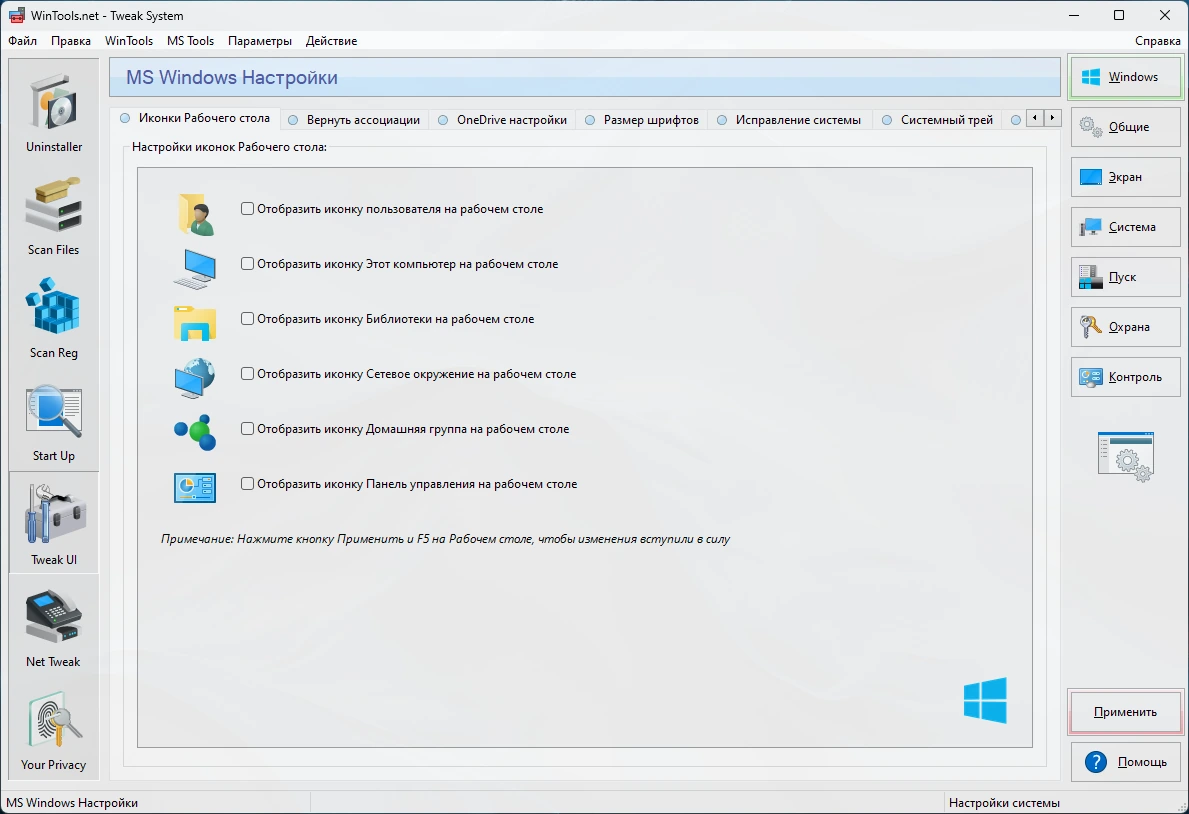Viewport: 1189px width, 814px height.
Task: Open the 'Вернуть ассоциации' tab
Action: [354, 120]
